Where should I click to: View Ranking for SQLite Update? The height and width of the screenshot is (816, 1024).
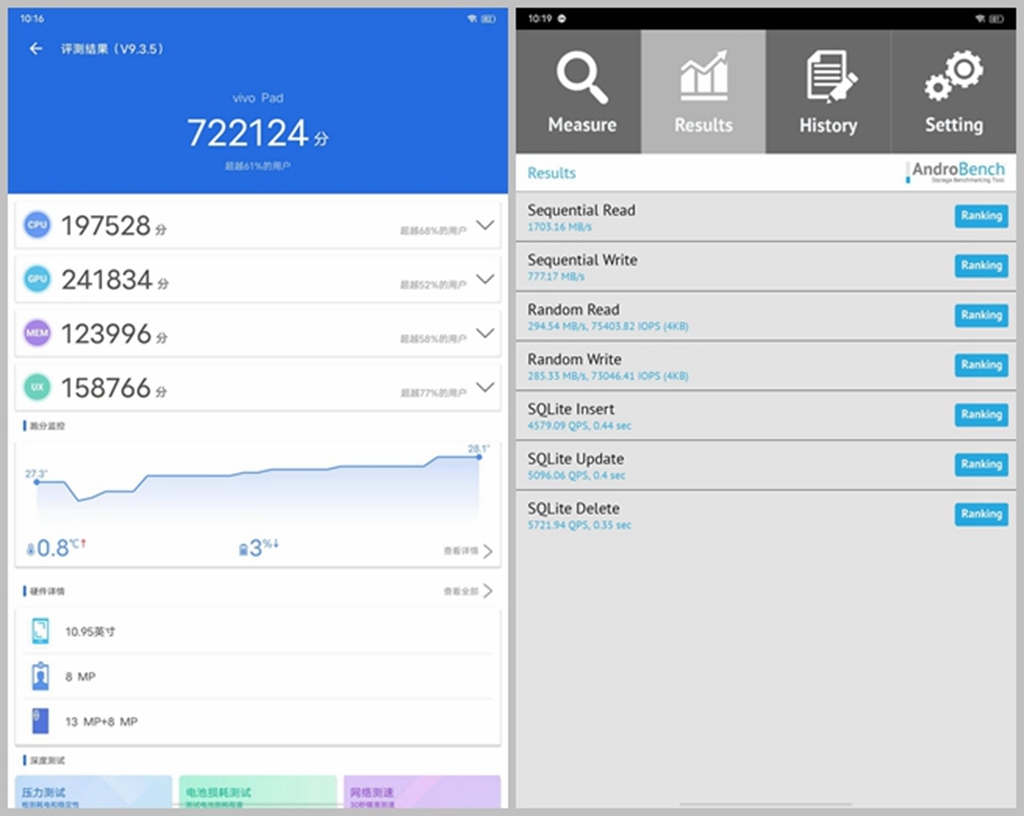click(x=981, y=464)
